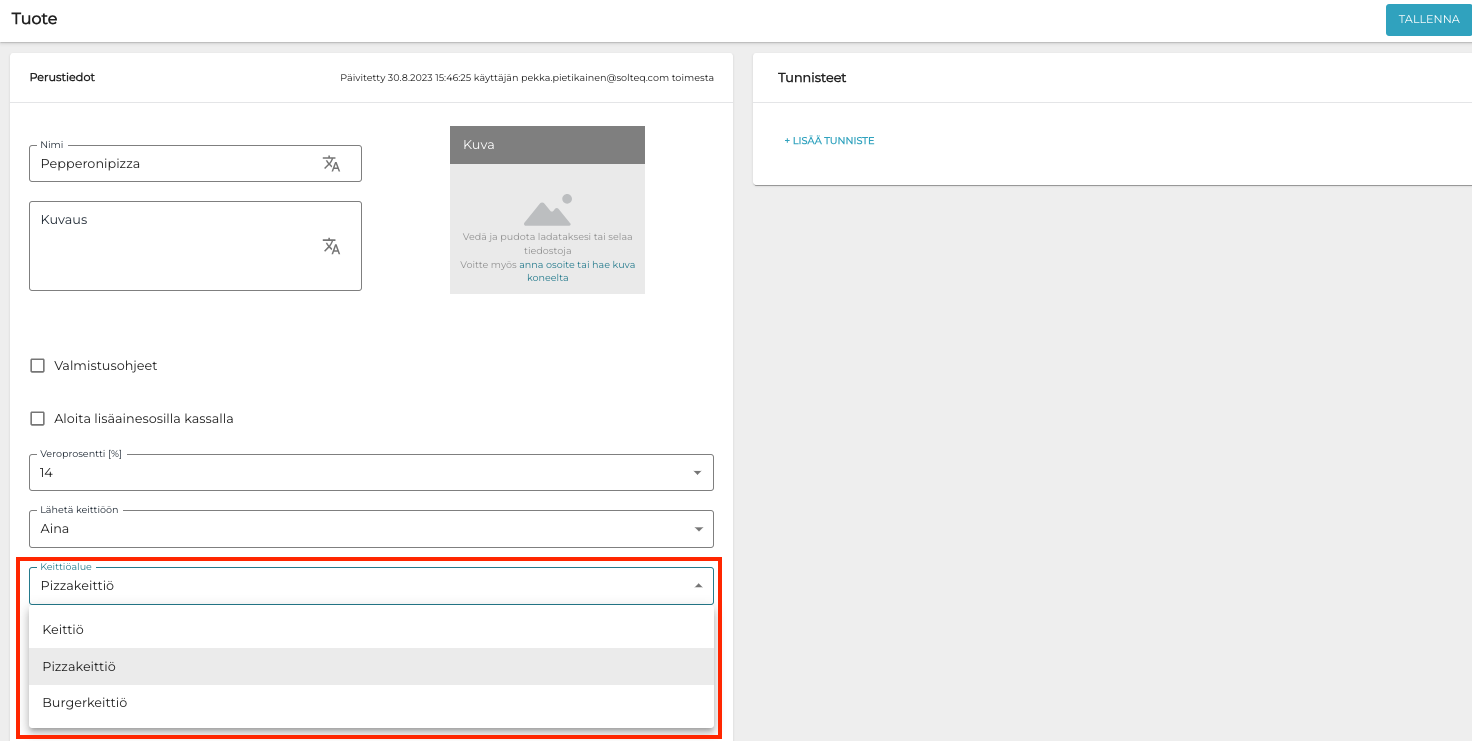1472x741 pixels.
Task: Select Keittiö from the dropdown list
Action: click(63, 630)
